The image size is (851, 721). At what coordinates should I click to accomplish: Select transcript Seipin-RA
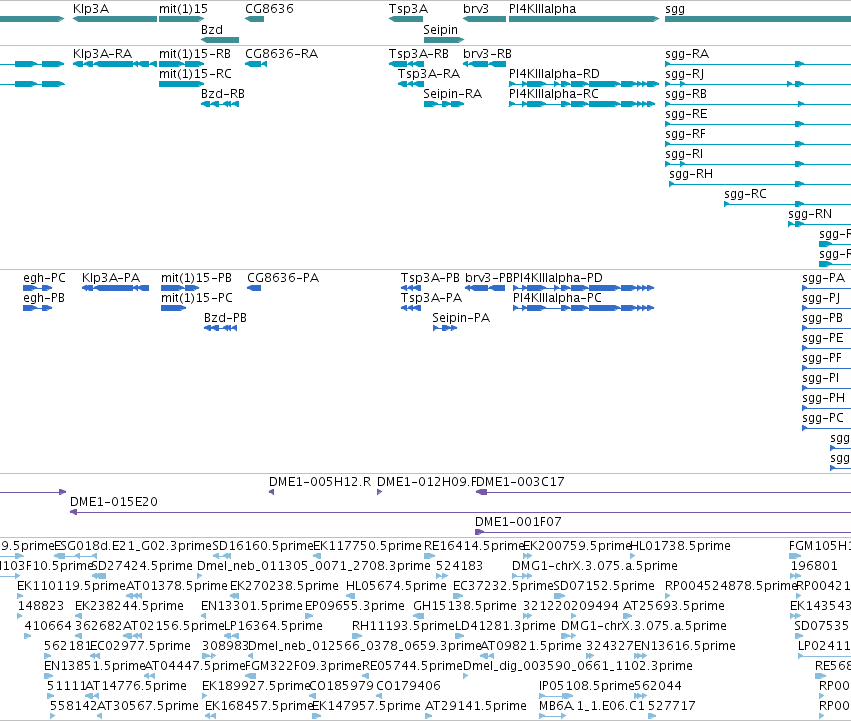444,104
